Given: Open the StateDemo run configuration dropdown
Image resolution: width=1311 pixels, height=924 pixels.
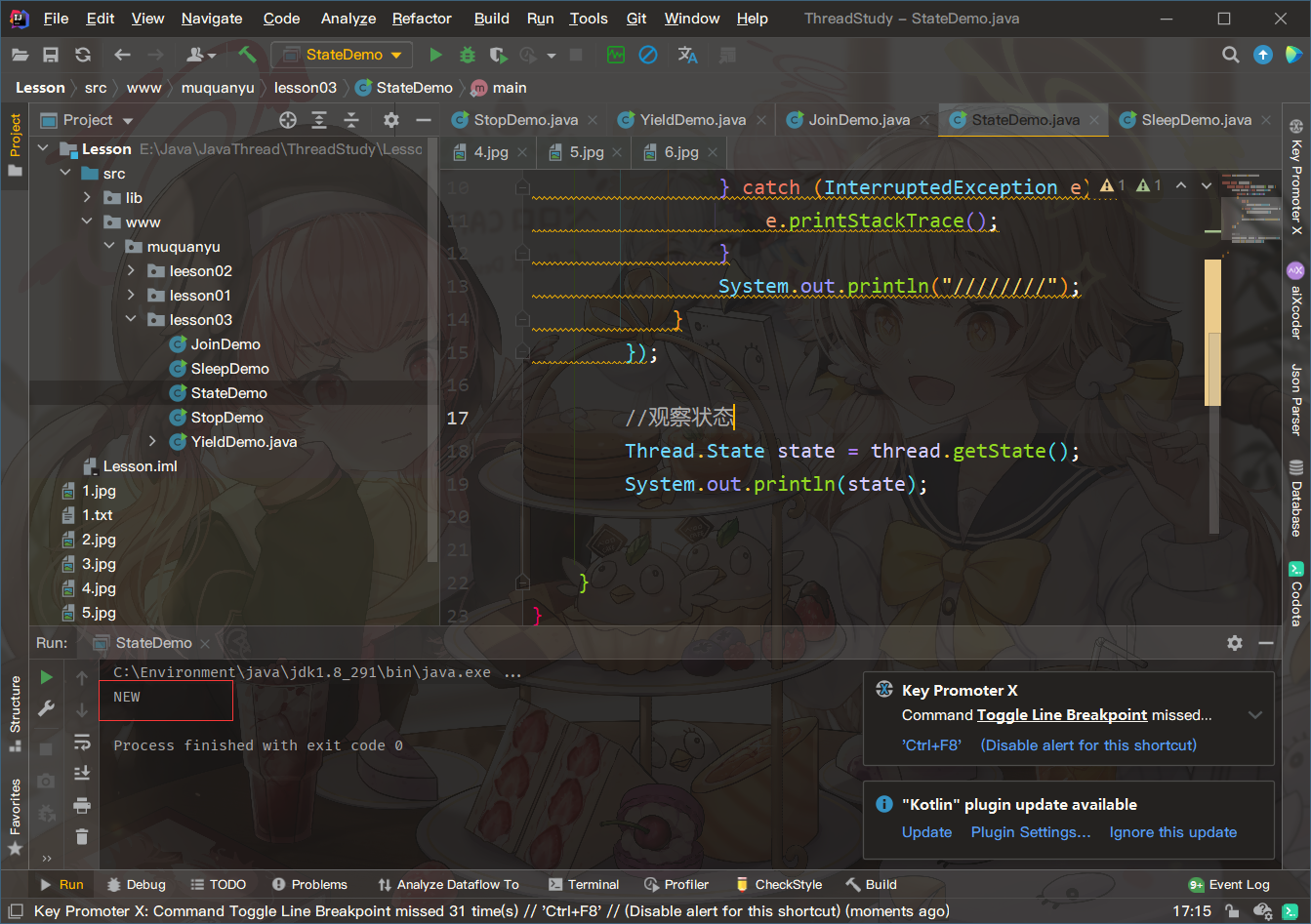Looking at the screenshot, I should pyautogui.click(x=342, y=56).
